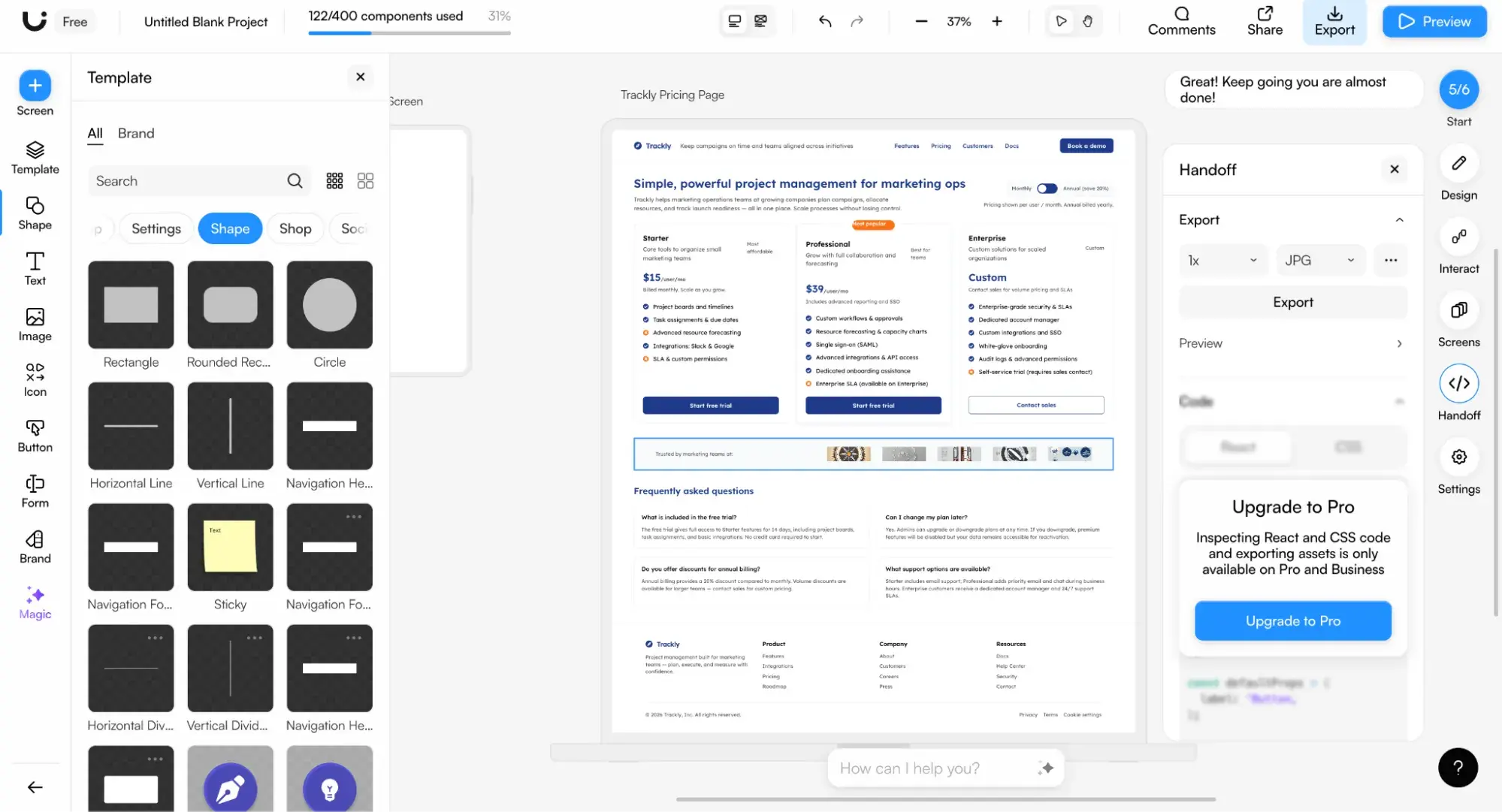
Task: Select the Text tool in sidebar
Action: point(35,269)
